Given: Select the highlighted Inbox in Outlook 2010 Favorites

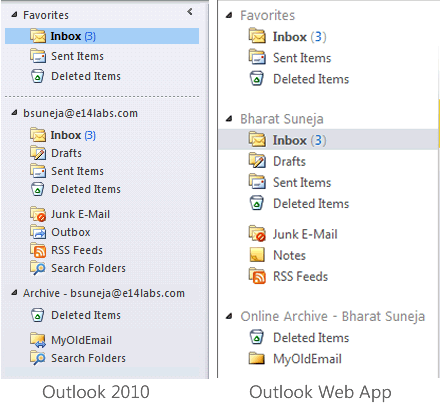Looking at the screenshot, I should tap(102, 36).
